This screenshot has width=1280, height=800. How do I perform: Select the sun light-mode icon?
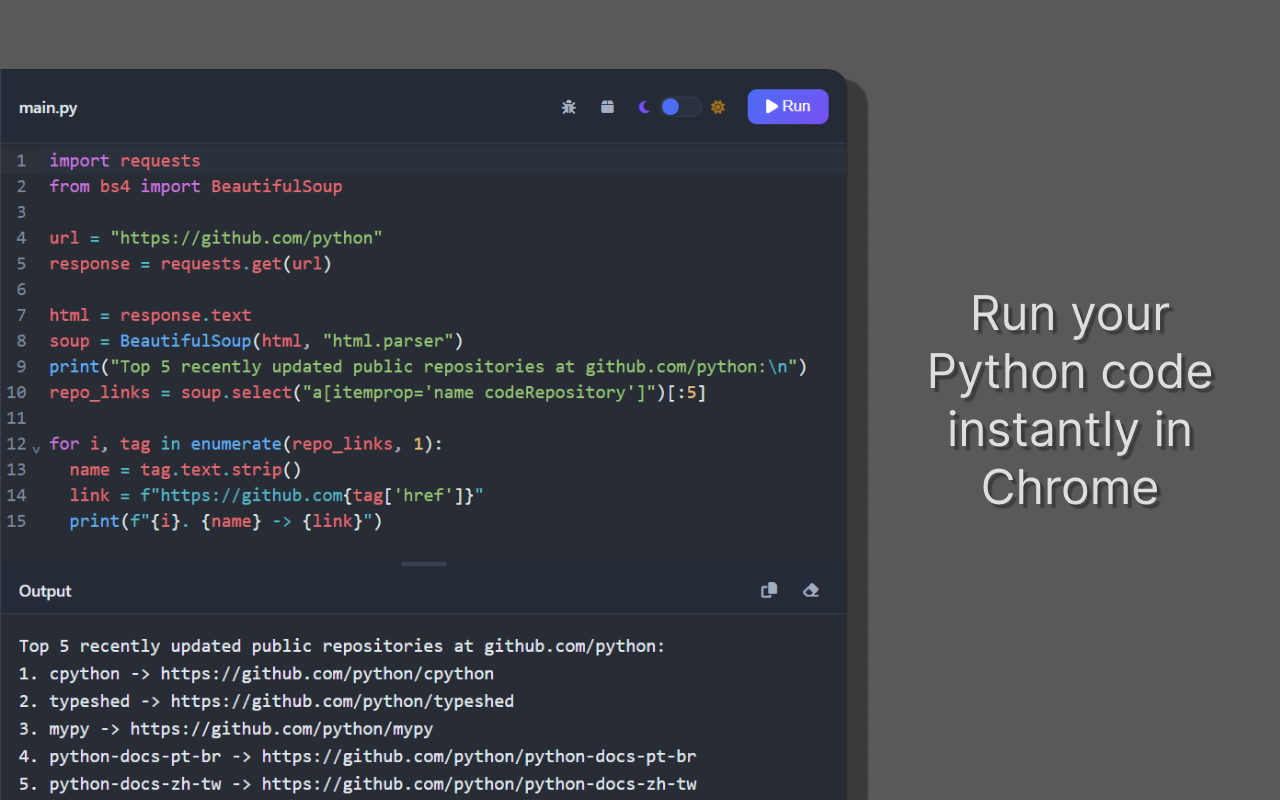click(718, 107)
